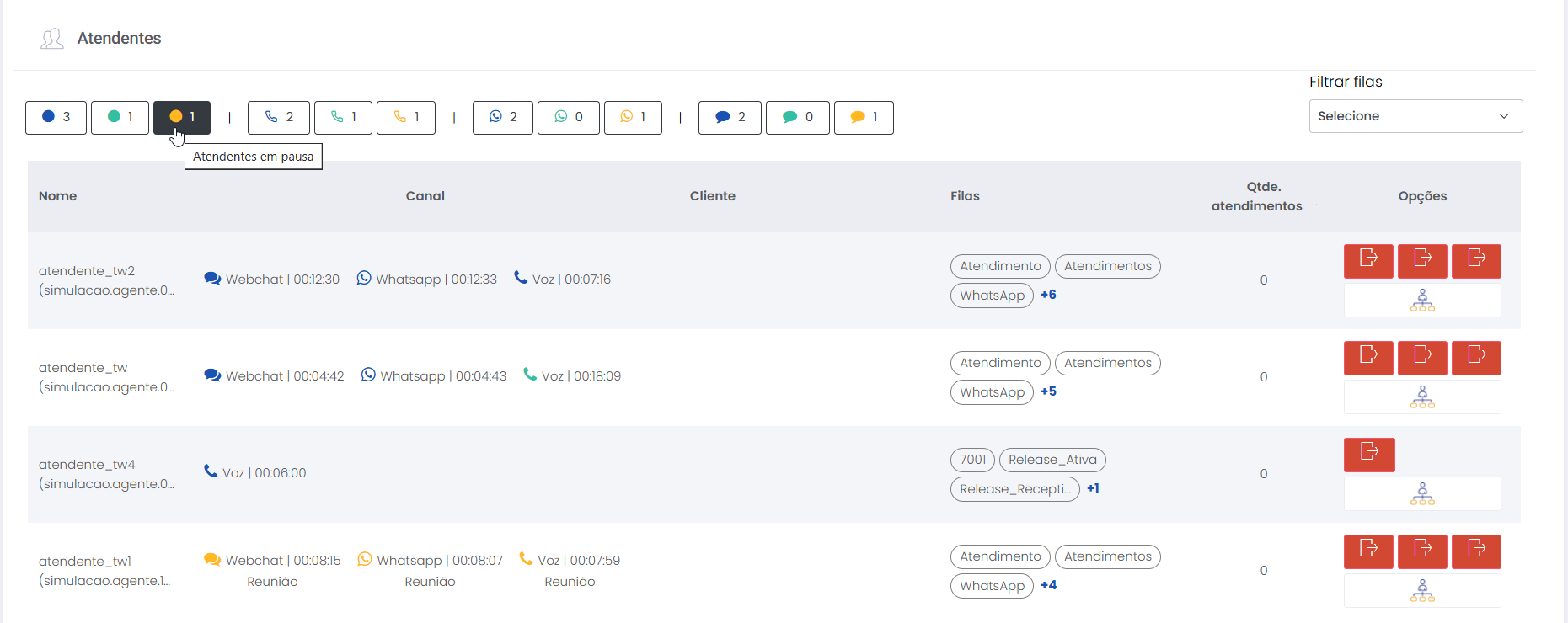The image size is (1568, 623).
Task: Click the hierarchy icon in atendente_tw row
Action: 1421,397
